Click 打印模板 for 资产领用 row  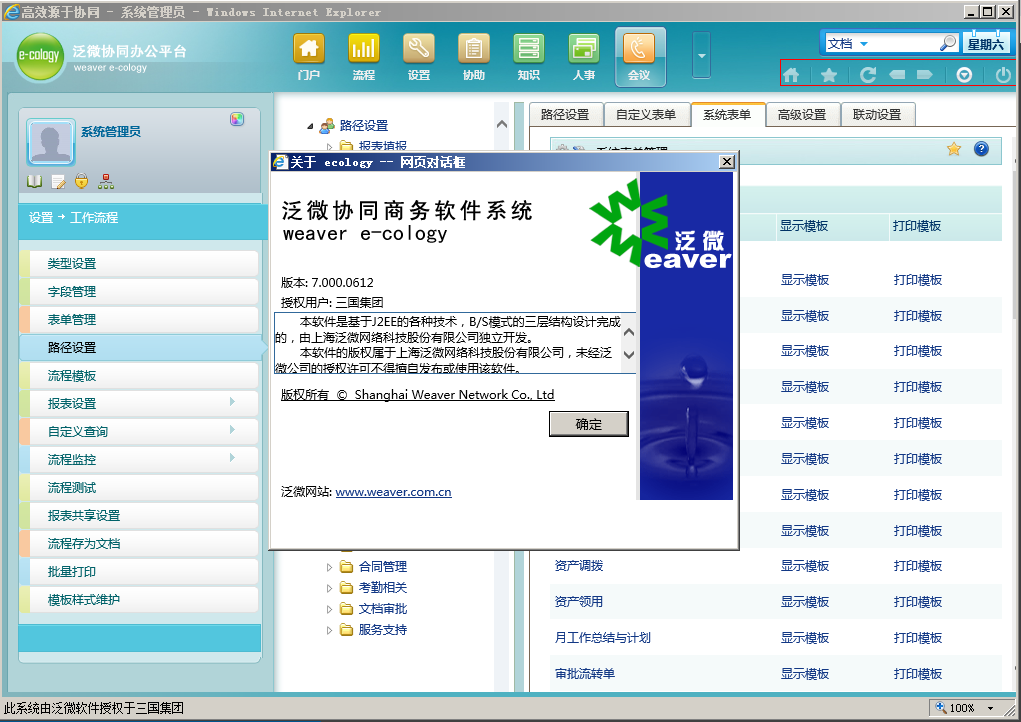pyautogui.click(x=917, y=602)
